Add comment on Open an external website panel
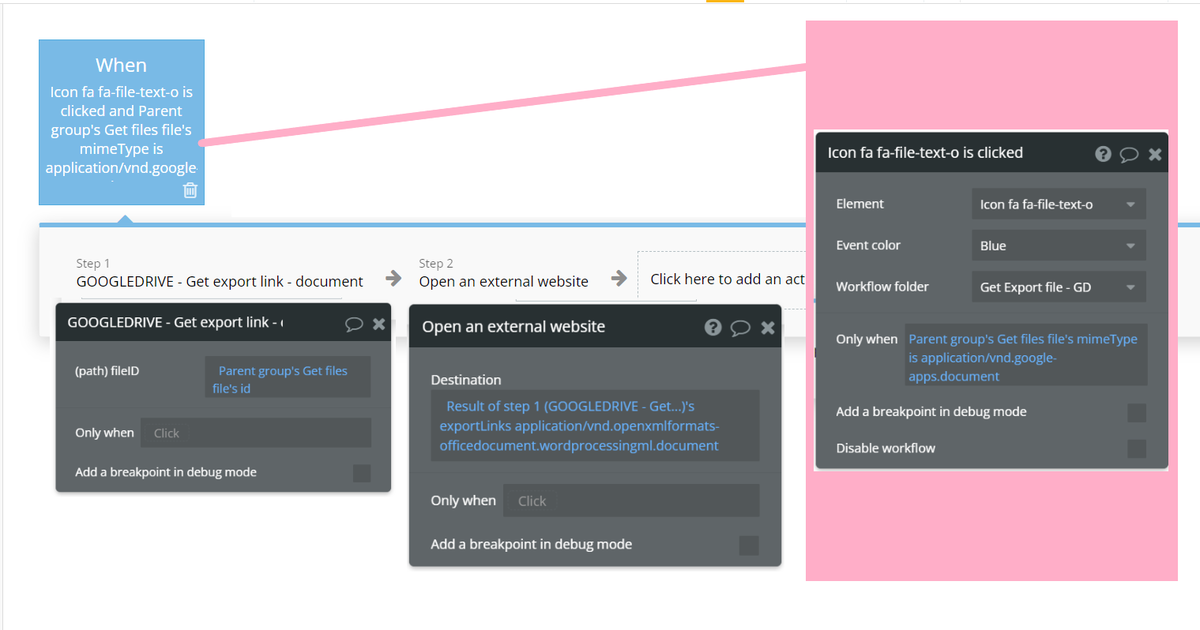The image size is (1200, 630). [741, 327]
